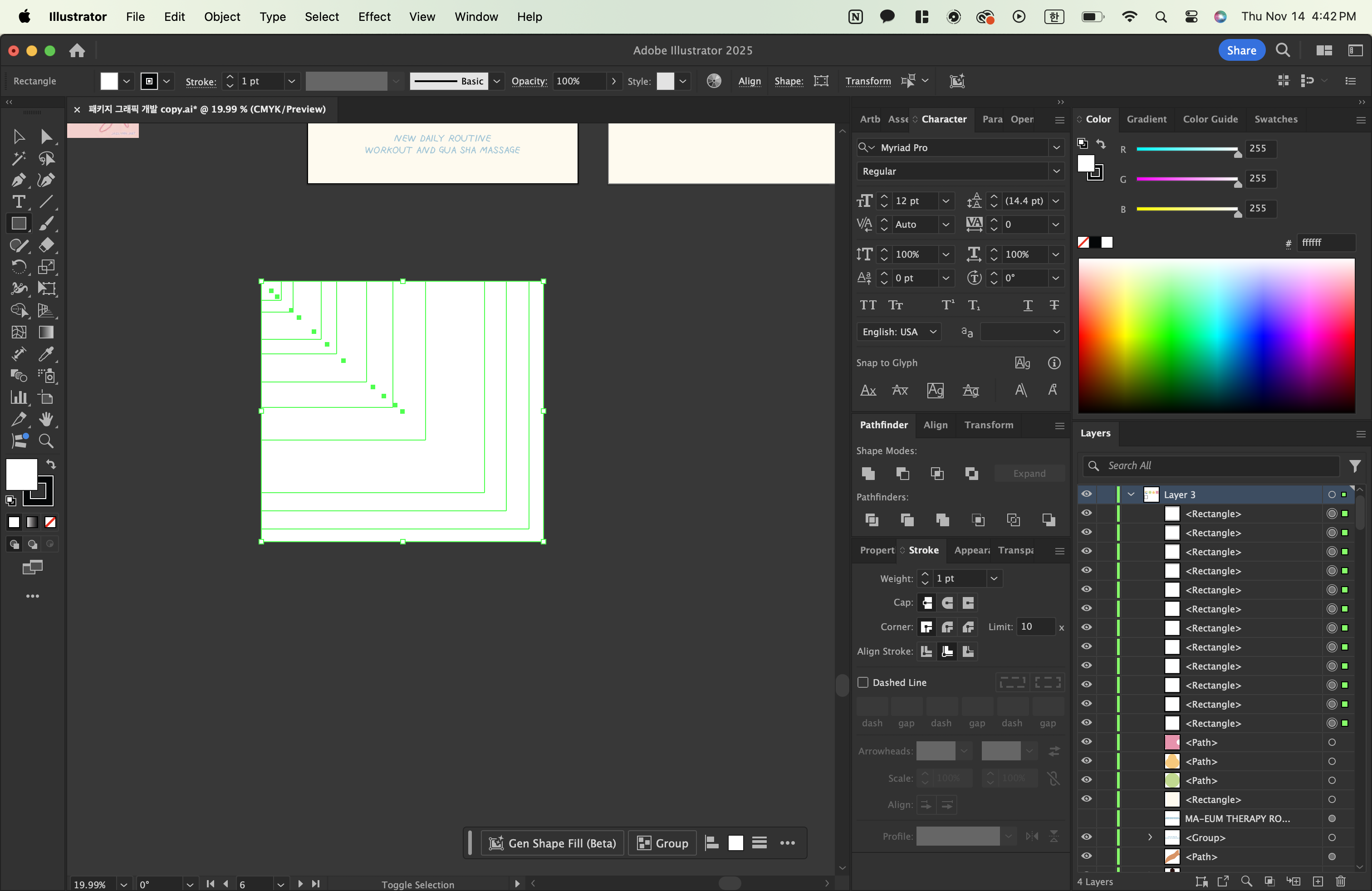Hide the MA-EUM THERAPY layer
The height and width of the screenshot is (891, 1372).
click(1086, 818)
